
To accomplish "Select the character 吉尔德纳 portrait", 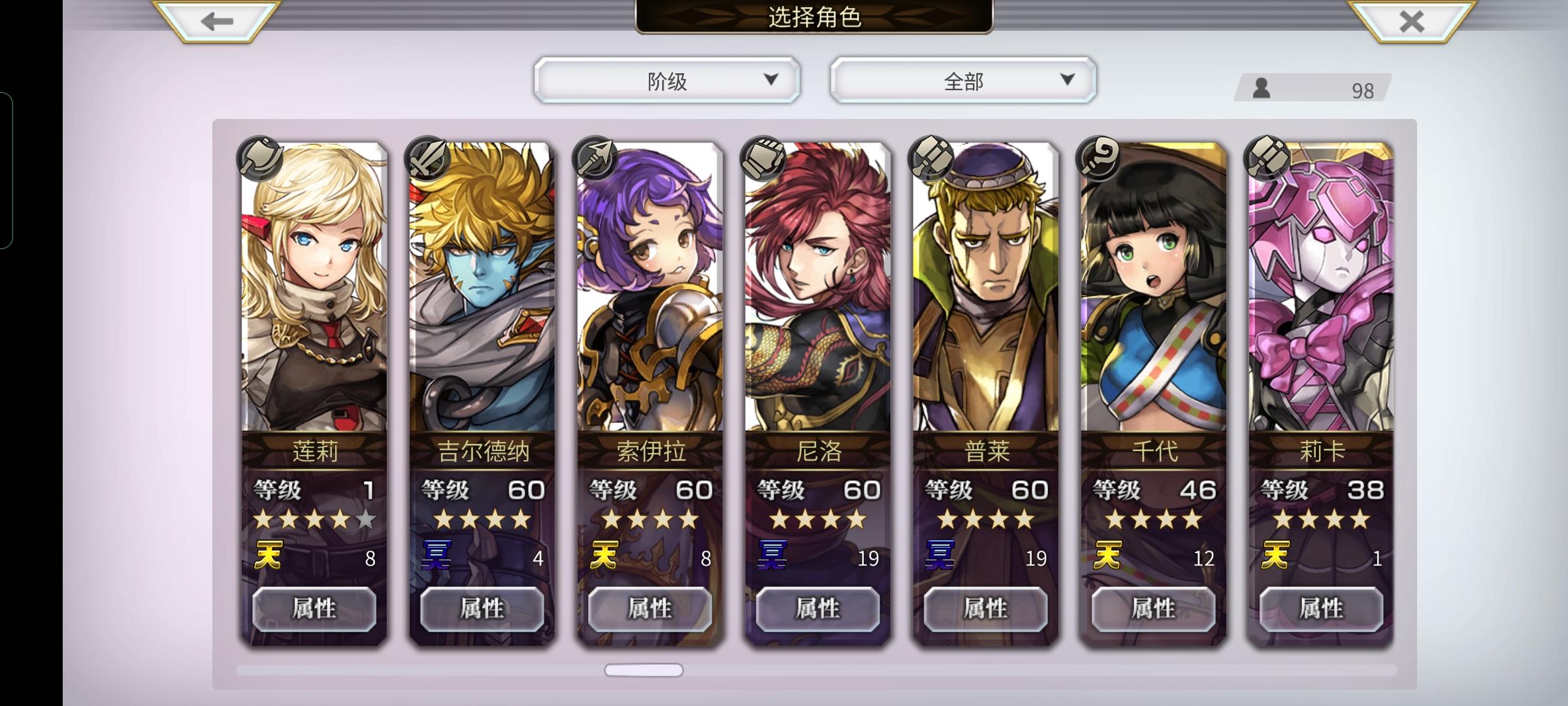I will [x=482, y=288].
